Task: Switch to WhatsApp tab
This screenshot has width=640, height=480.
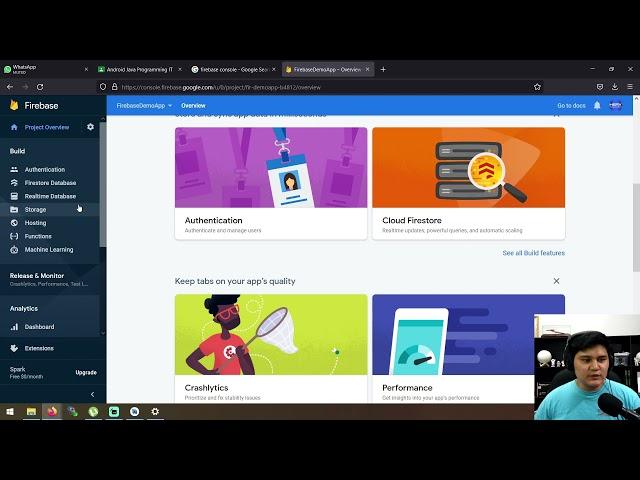Action: tap(46, 69)
